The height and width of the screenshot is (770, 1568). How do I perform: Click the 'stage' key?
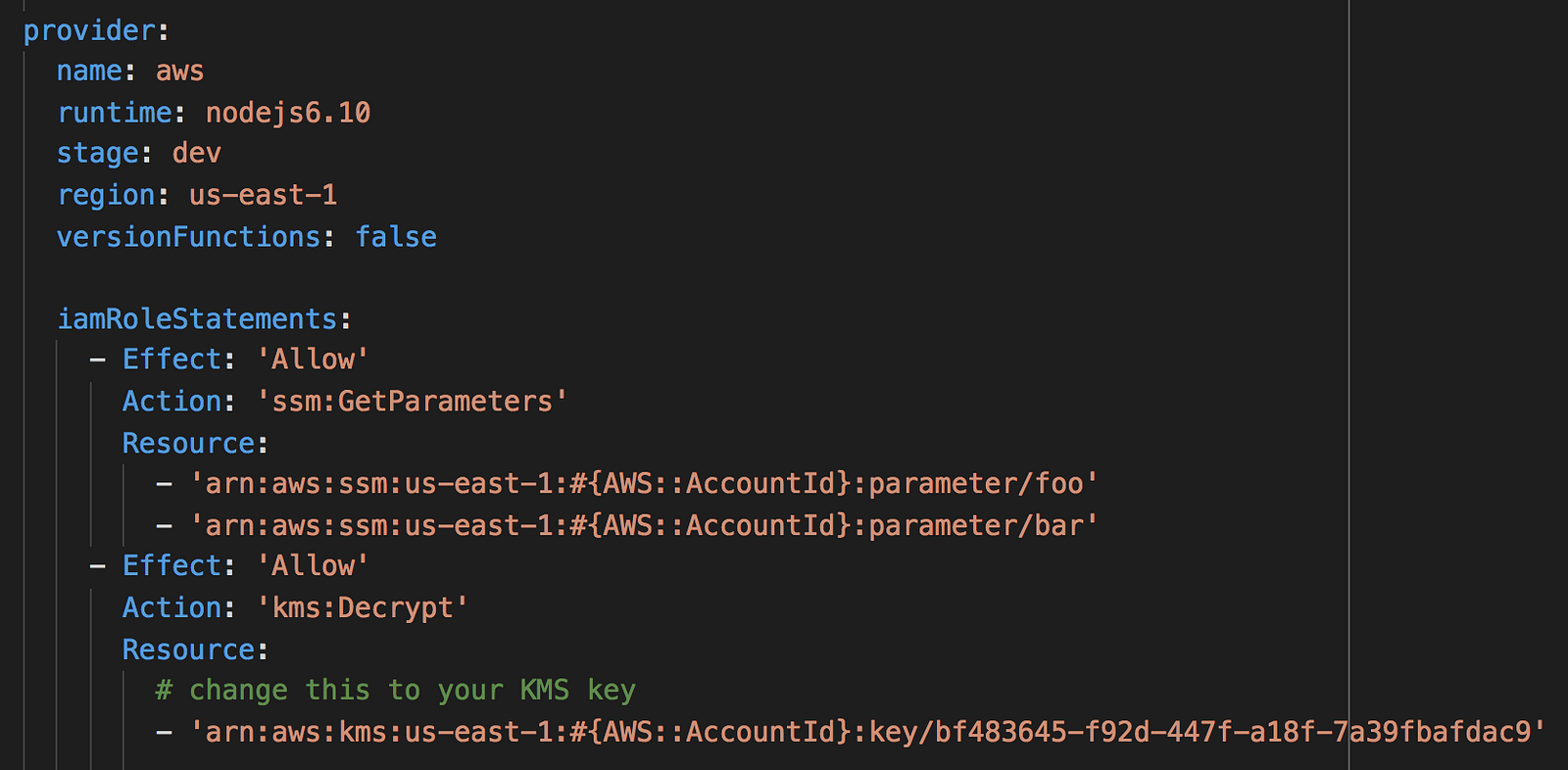tap(97, 154)
